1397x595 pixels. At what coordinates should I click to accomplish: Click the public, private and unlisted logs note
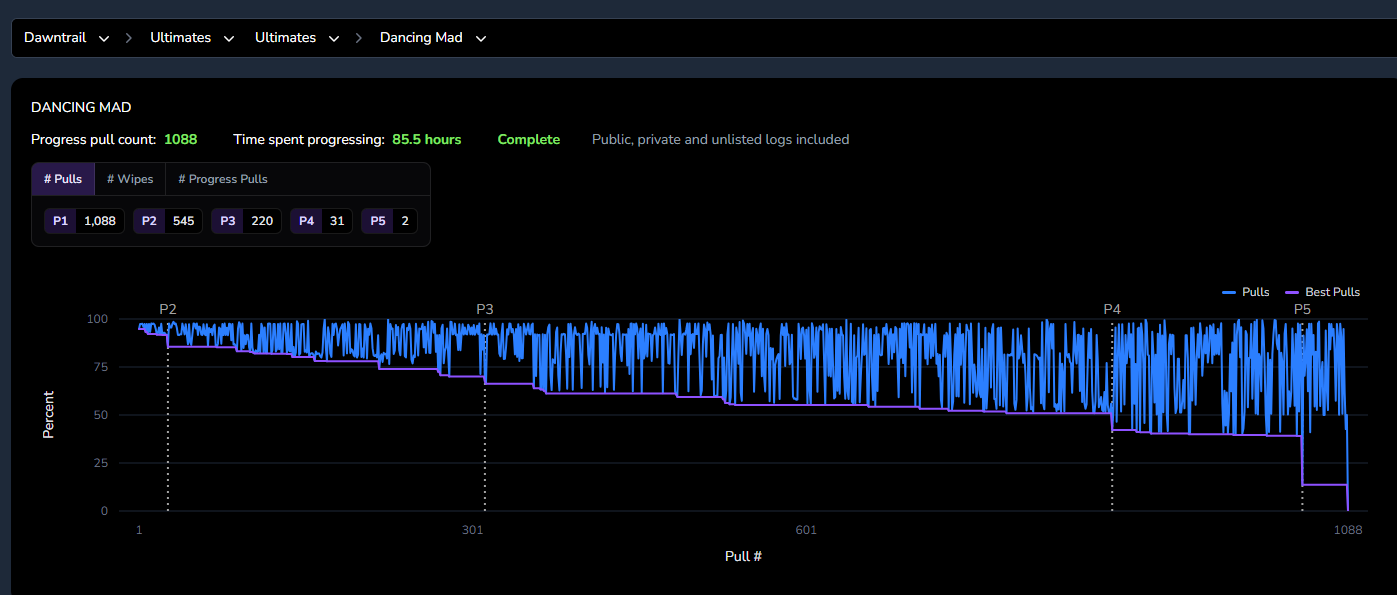(721, 139)
